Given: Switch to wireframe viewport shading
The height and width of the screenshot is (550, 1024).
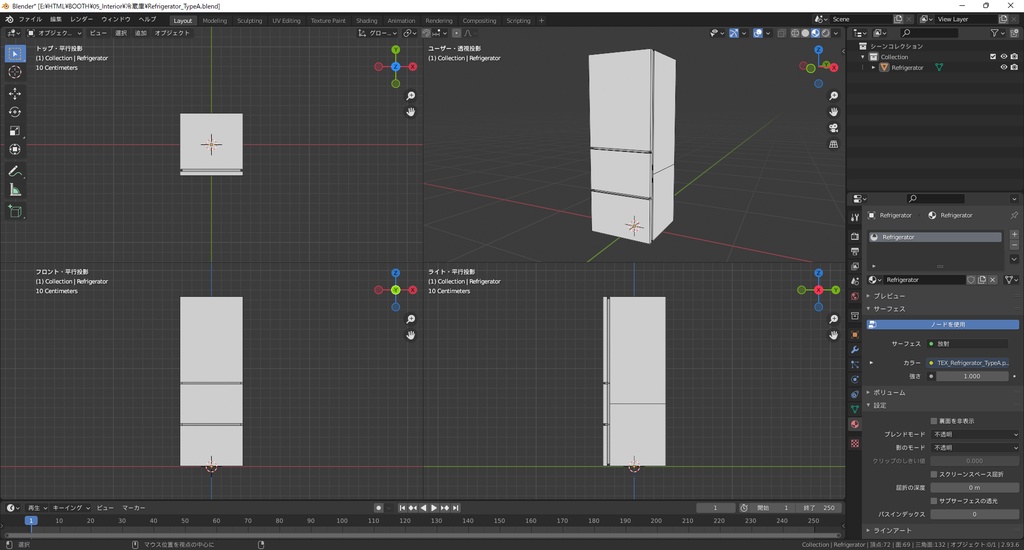Looking at the screenshot, I should pos(793,33).
